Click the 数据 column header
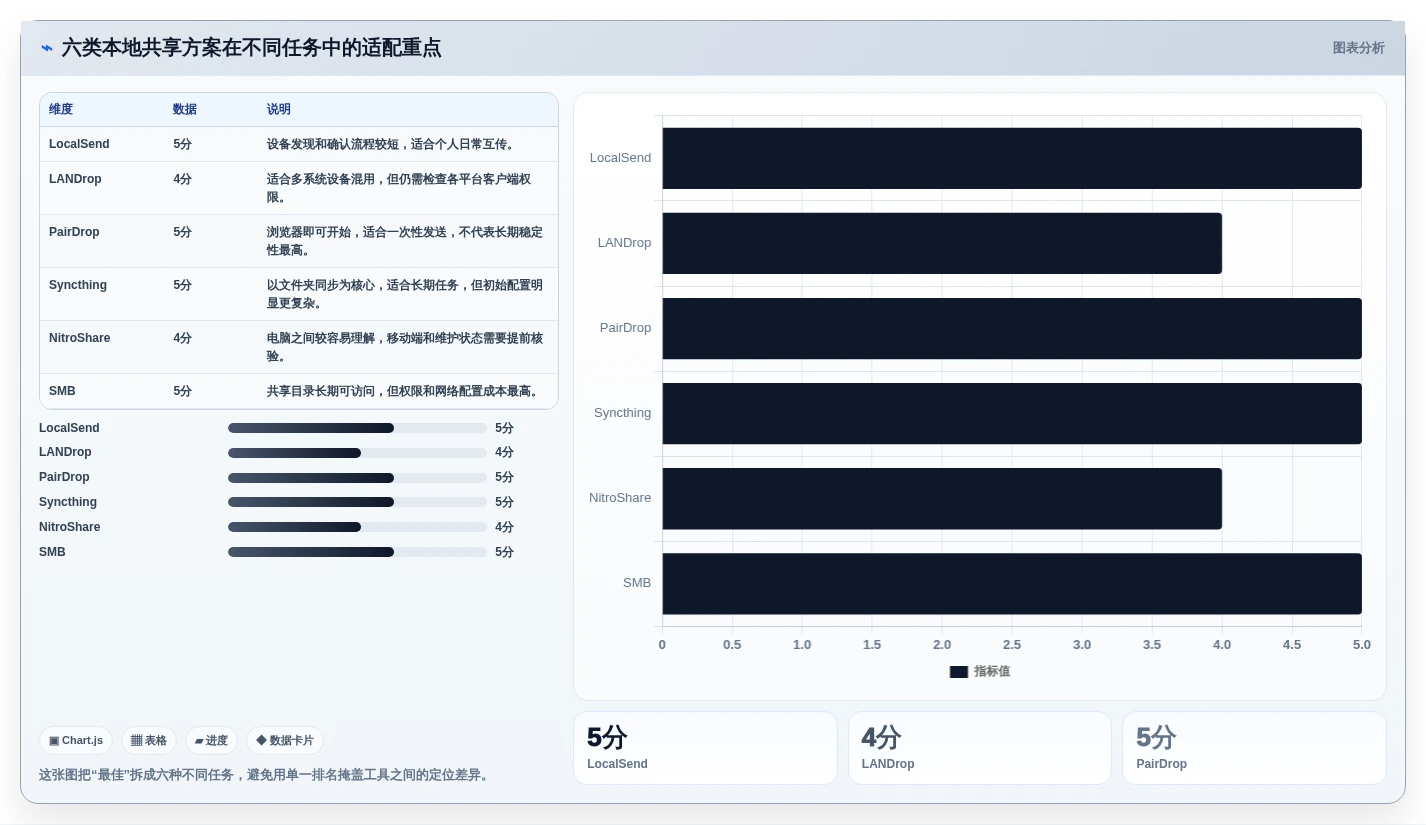 pyautogui.click(x=185, y=109)
